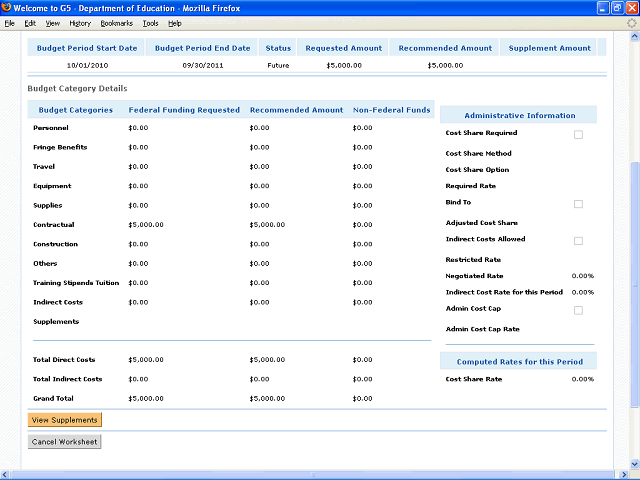Click the Firefox logo in the title bar

(x=7, y=7)
